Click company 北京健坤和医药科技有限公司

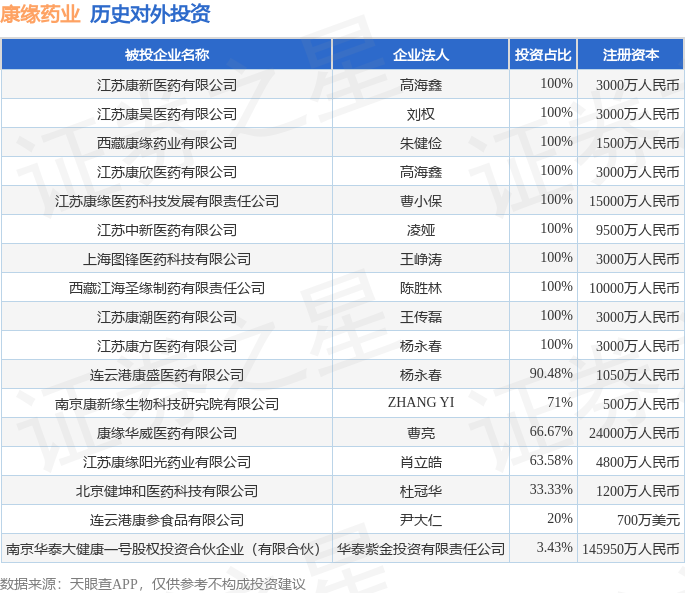(167, 491)
